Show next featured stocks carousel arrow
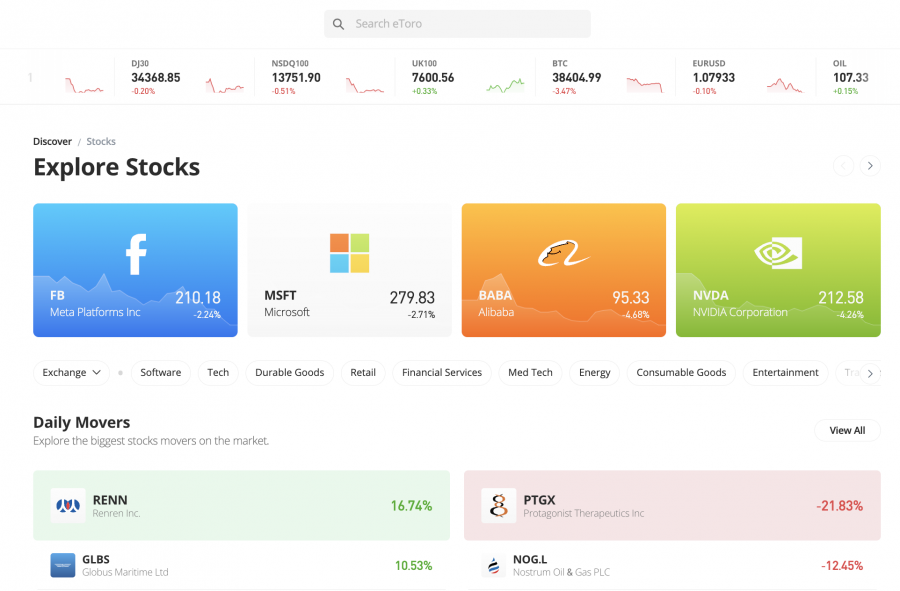Viewport: 900px width, 591px height. point(870,166)
